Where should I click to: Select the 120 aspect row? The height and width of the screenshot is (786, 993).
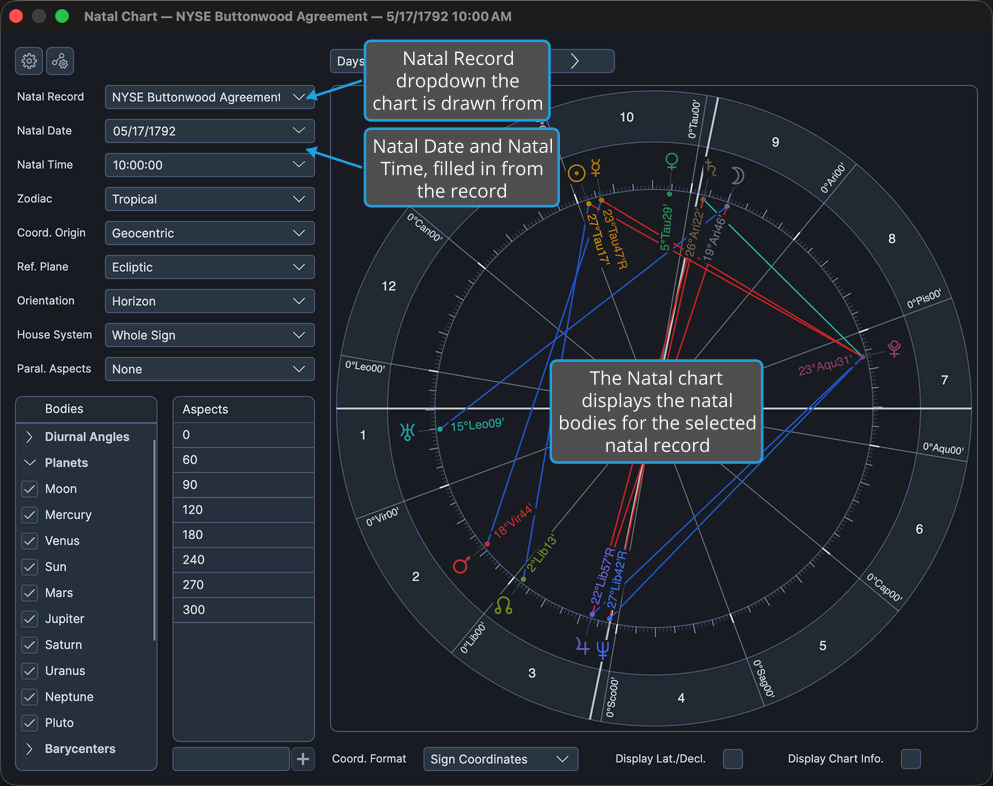click(244, 510)
